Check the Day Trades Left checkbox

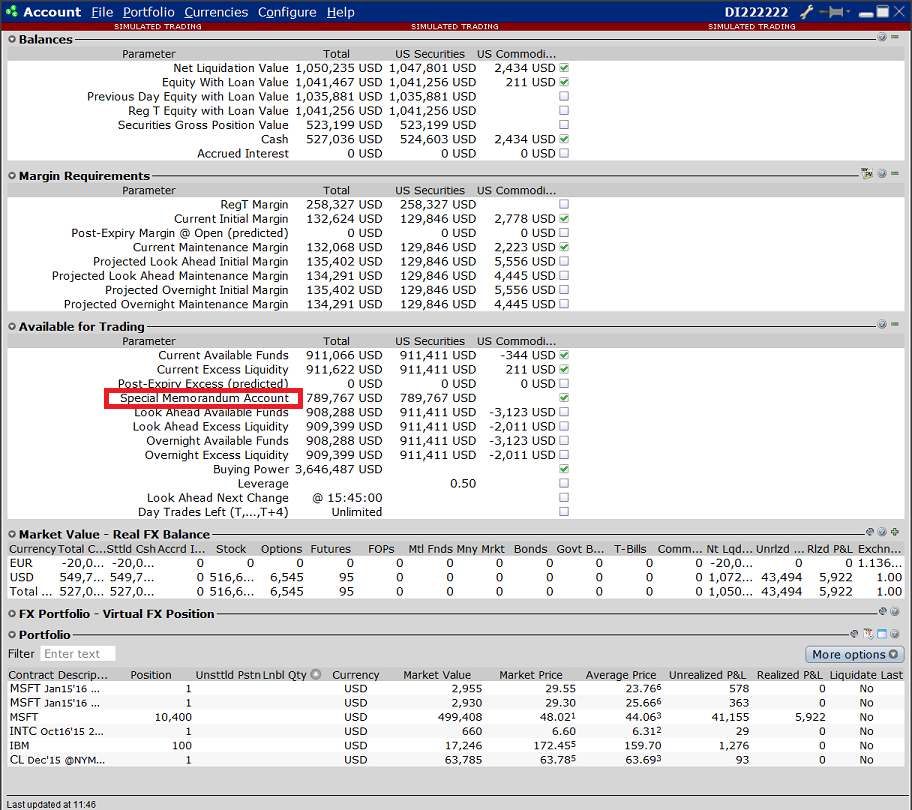click(564, 512)
